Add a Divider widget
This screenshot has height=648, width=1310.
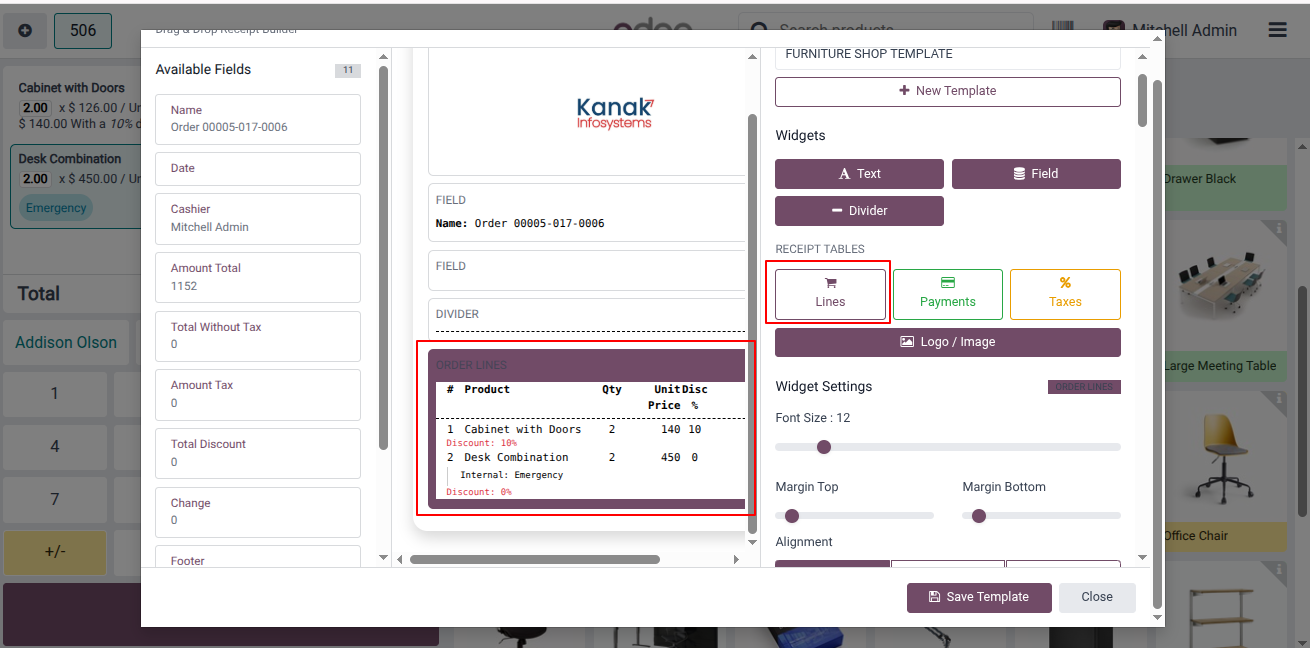[x=859, y=211]
